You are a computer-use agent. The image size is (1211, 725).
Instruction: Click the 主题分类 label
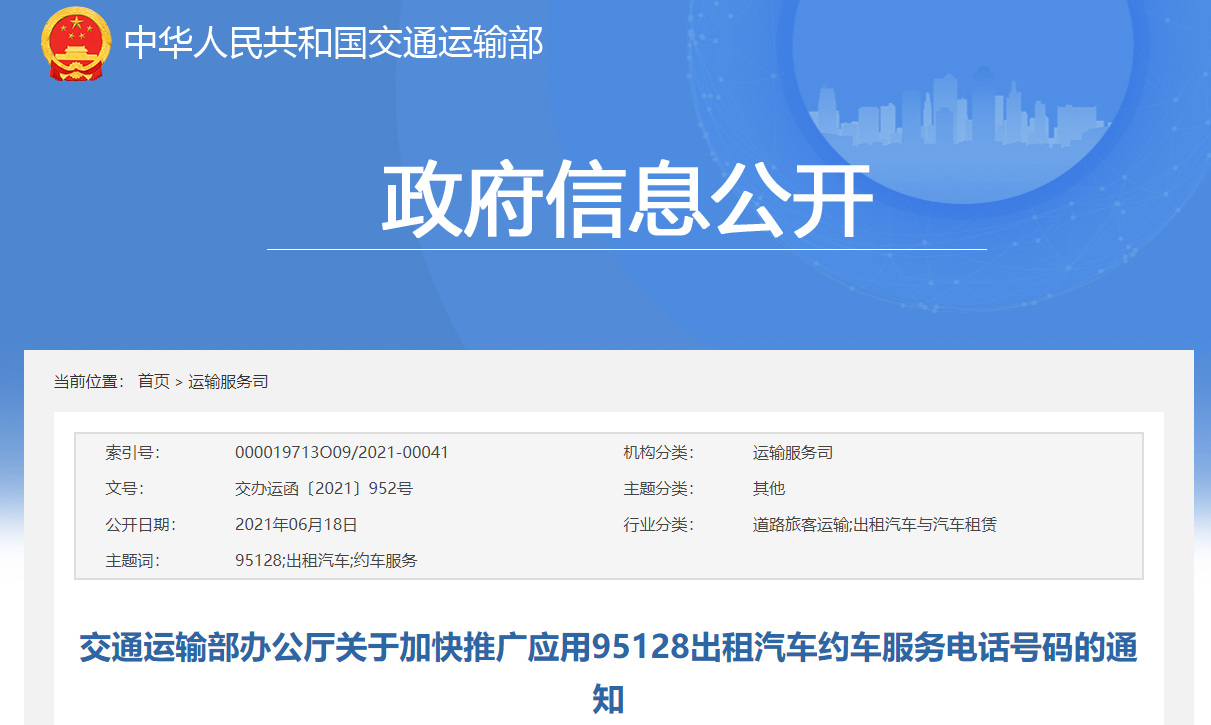659,488
